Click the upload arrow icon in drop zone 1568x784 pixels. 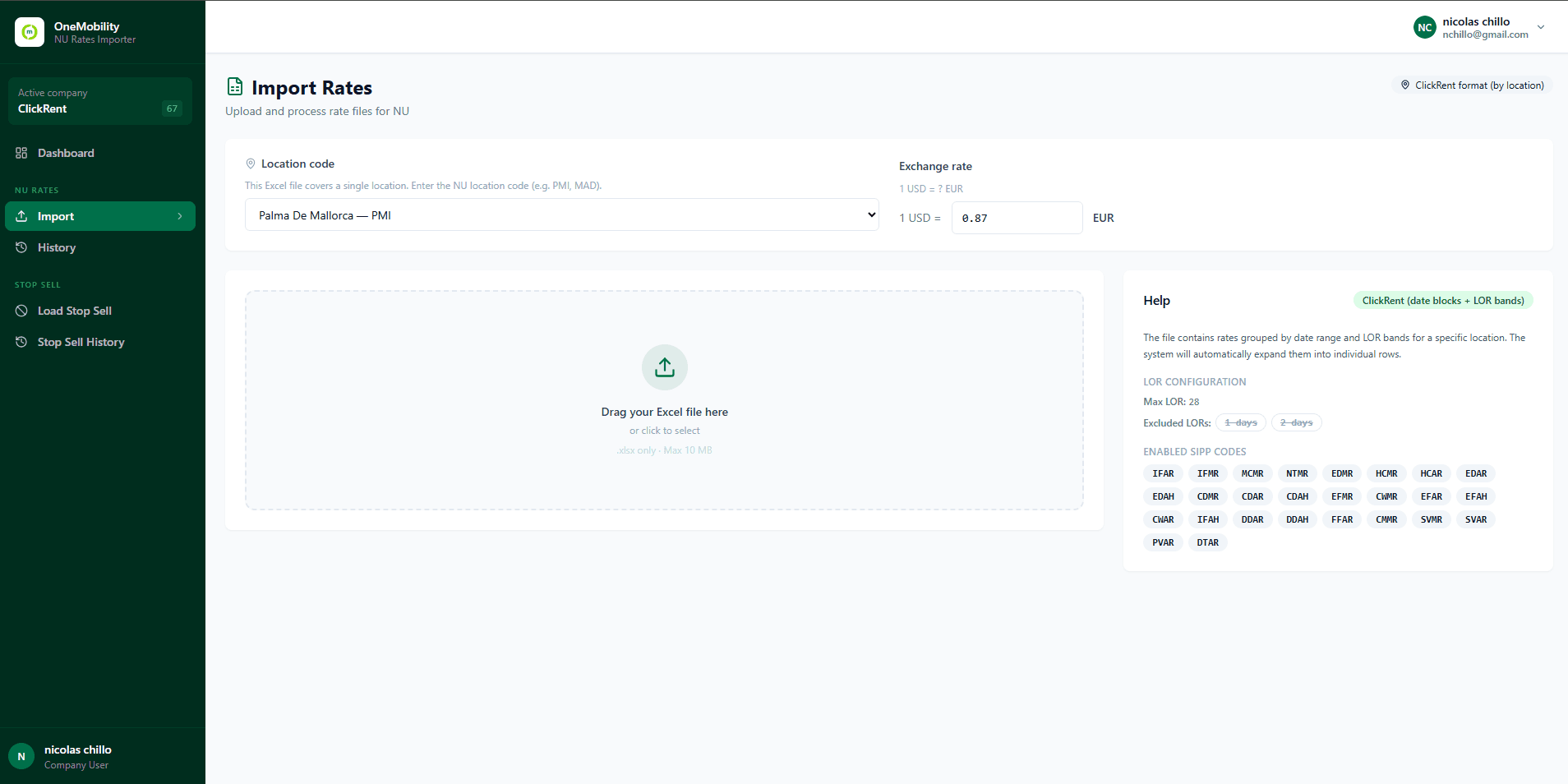click(x=664, y=367)
